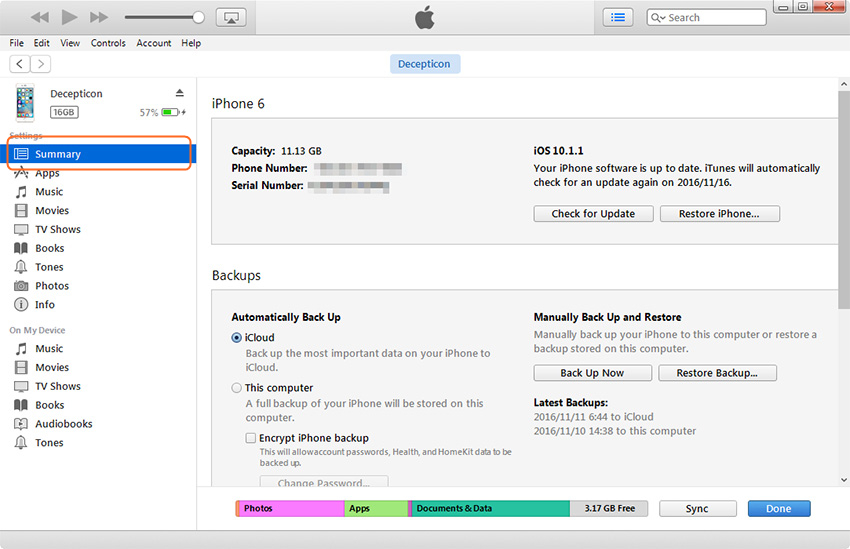
Task: Open Audiobooks under On My Device
Action: pos(63,424)
